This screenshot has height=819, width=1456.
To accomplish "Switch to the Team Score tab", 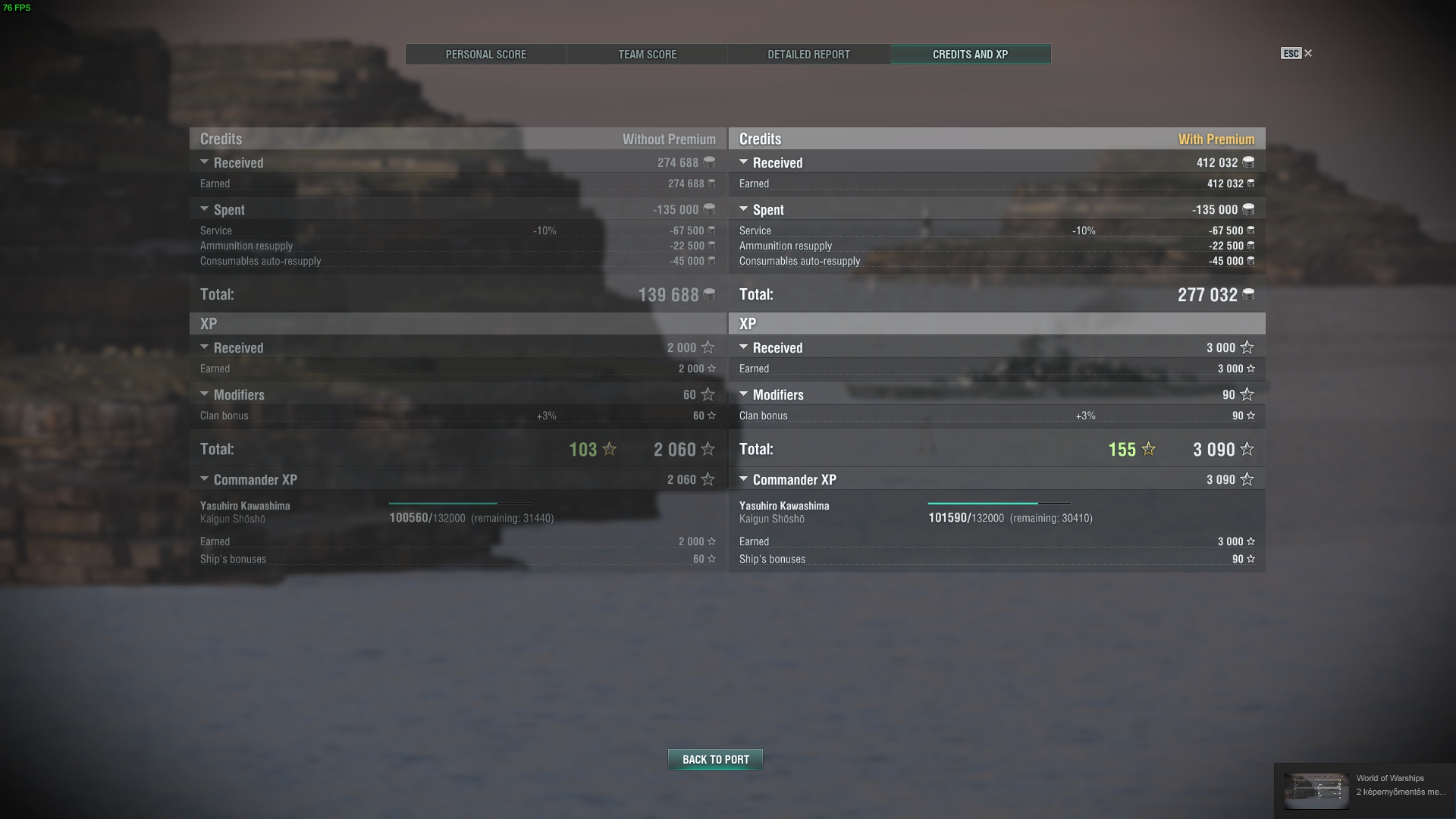I will coord(648,55).
